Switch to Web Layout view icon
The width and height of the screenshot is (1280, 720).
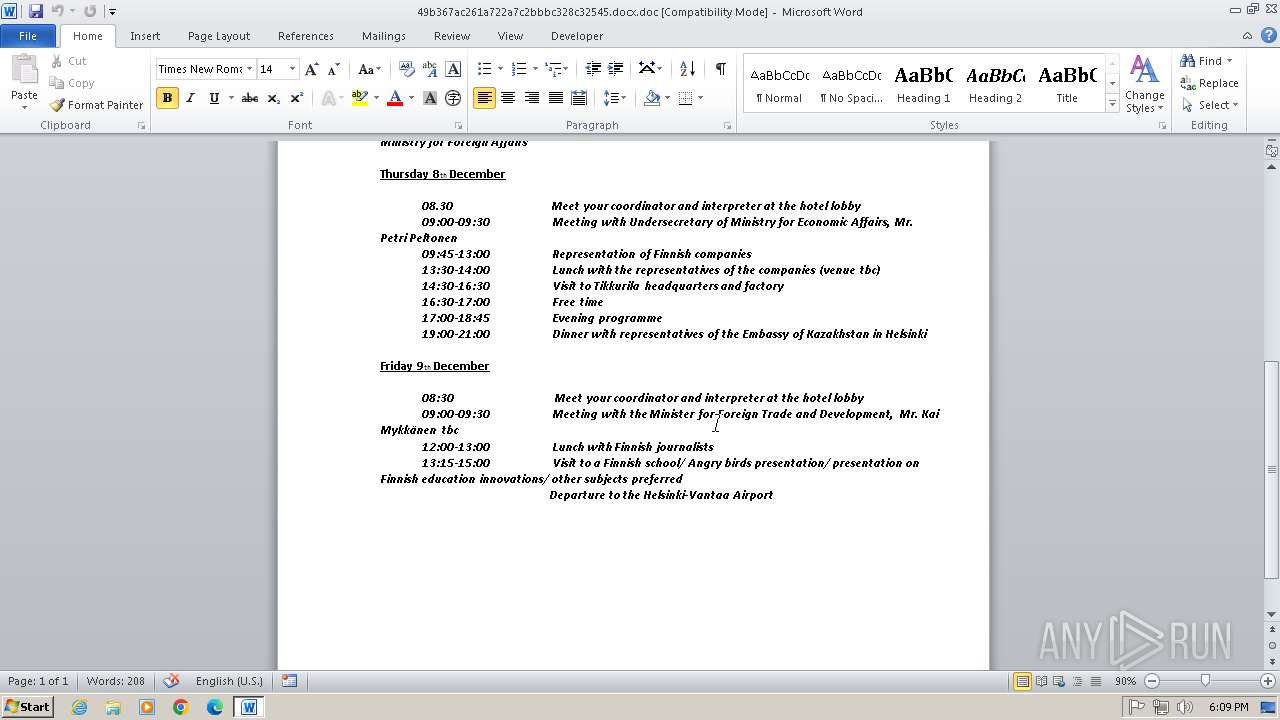[1059, 681]
